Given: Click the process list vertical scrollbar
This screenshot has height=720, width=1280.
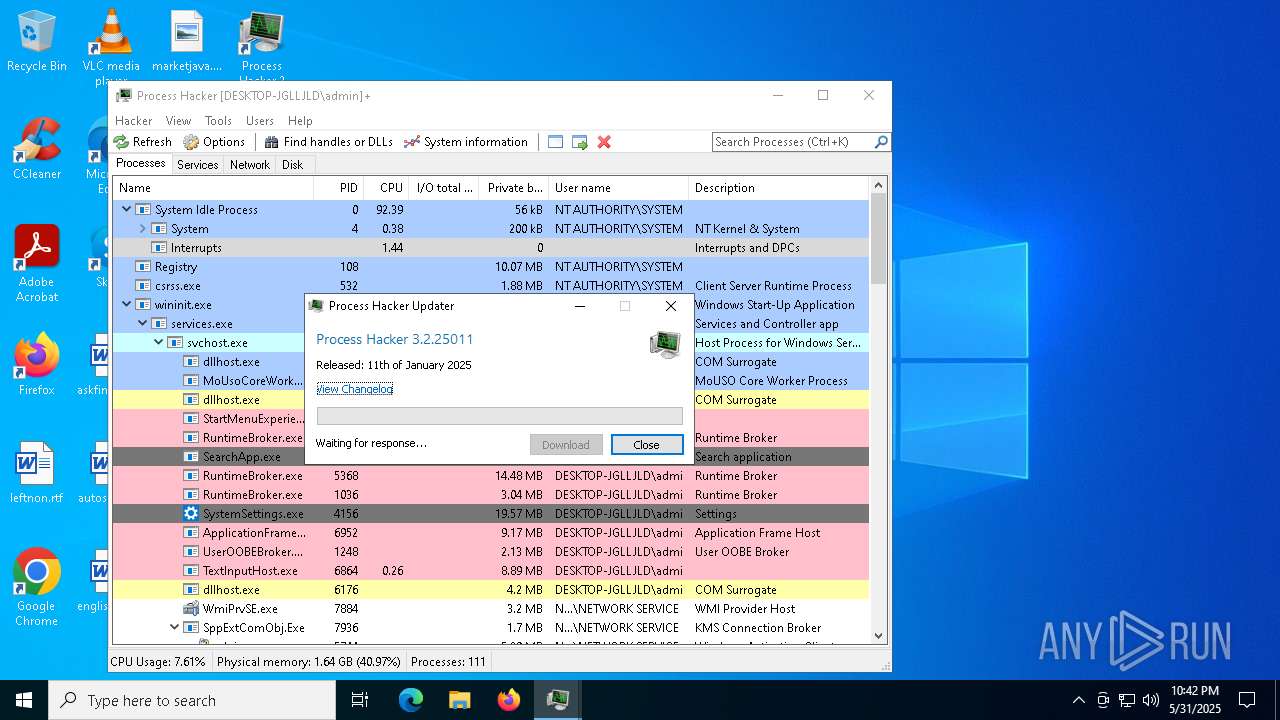Looking at the screenshot, I should coord(879,238).
